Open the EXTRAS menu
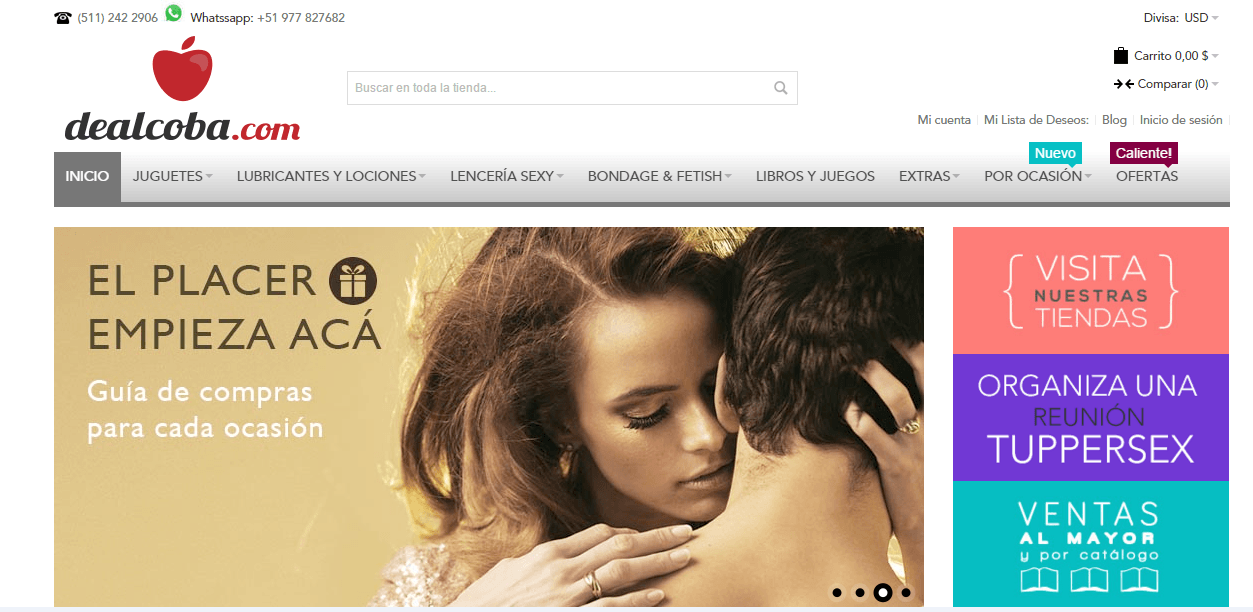1253x612 pixels. click(929, 176)
